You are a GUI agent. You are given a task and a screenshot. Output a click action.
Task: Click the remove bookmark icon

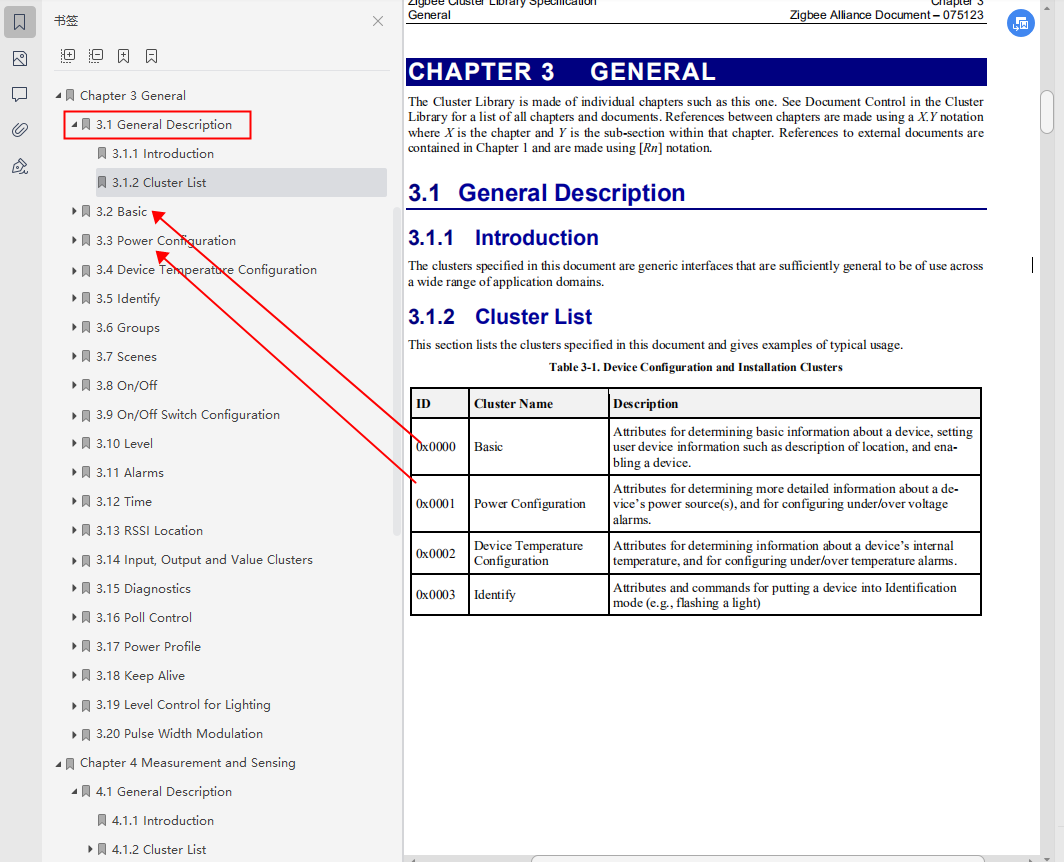(x=151, y=56)
